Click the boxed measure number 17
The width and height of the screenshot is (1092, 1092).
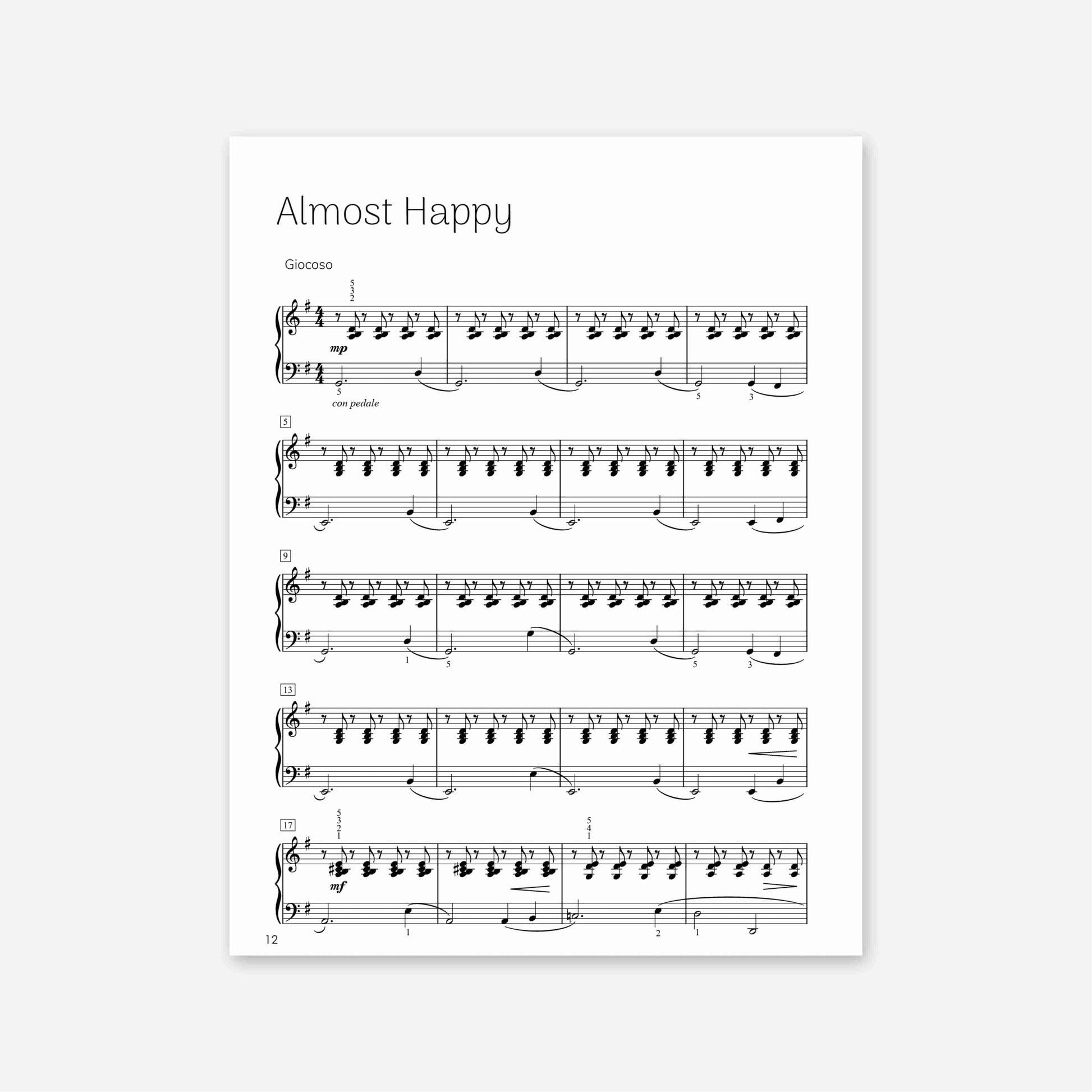288,825
